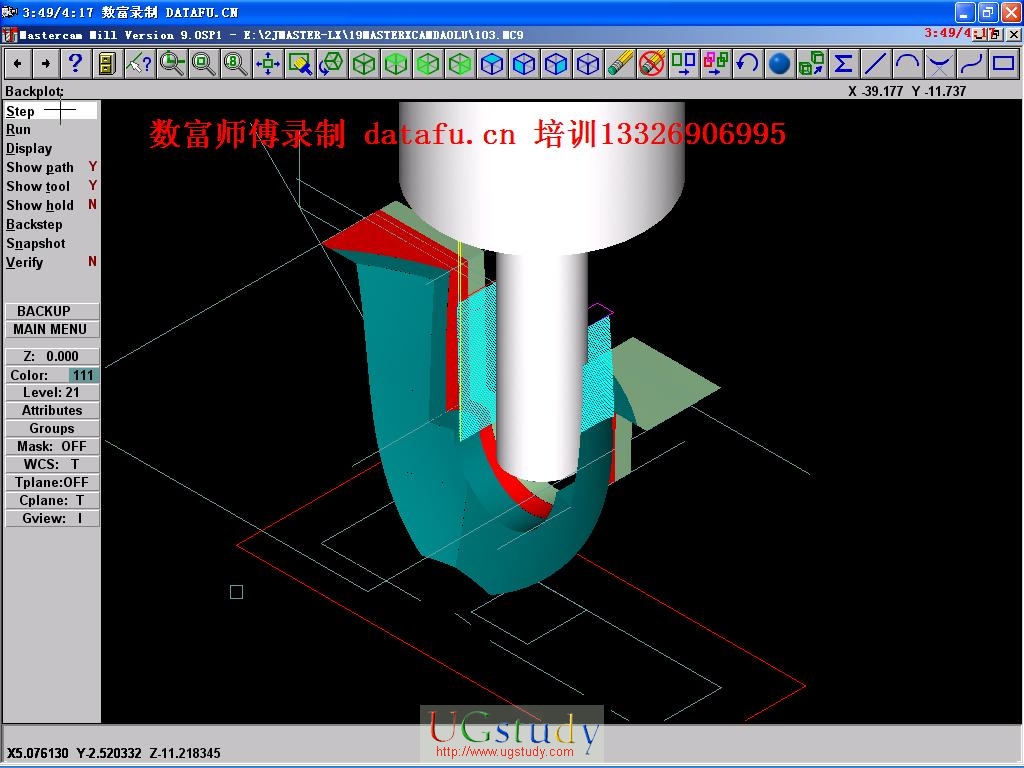Toggle Show hold setting
Viewport: 1024px width, 768px height.
tap(51, 205)
